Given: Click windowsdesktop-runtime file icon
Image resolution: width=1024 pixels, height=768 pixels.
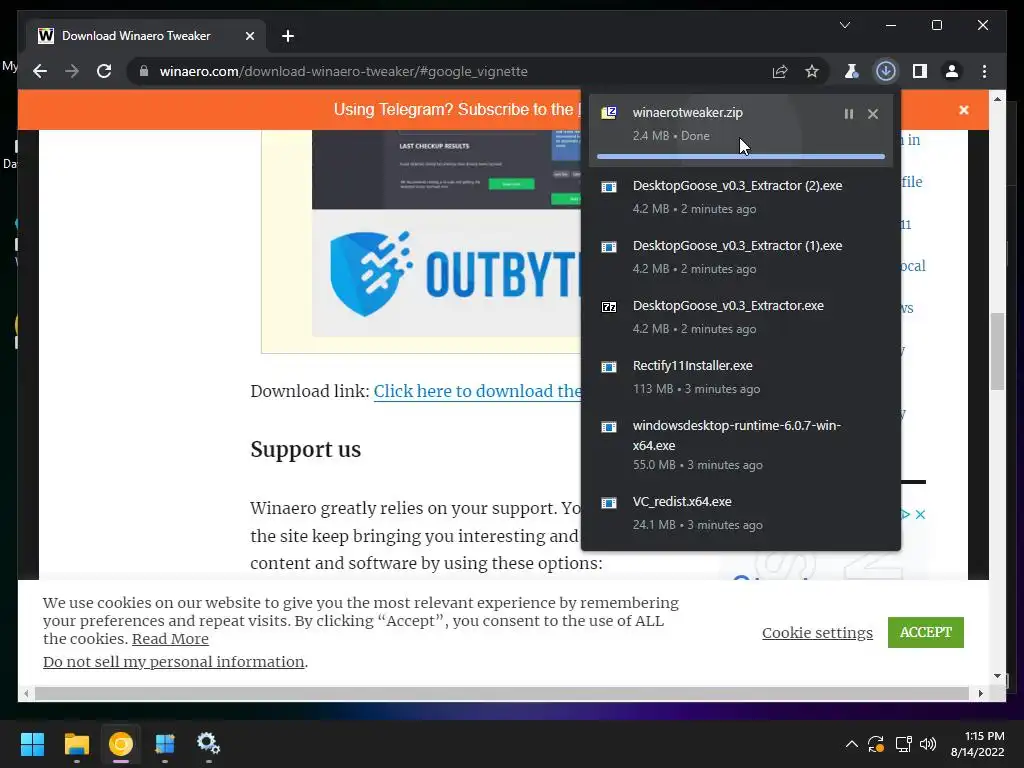Looking at the screenshot, I should click(609, 426).
